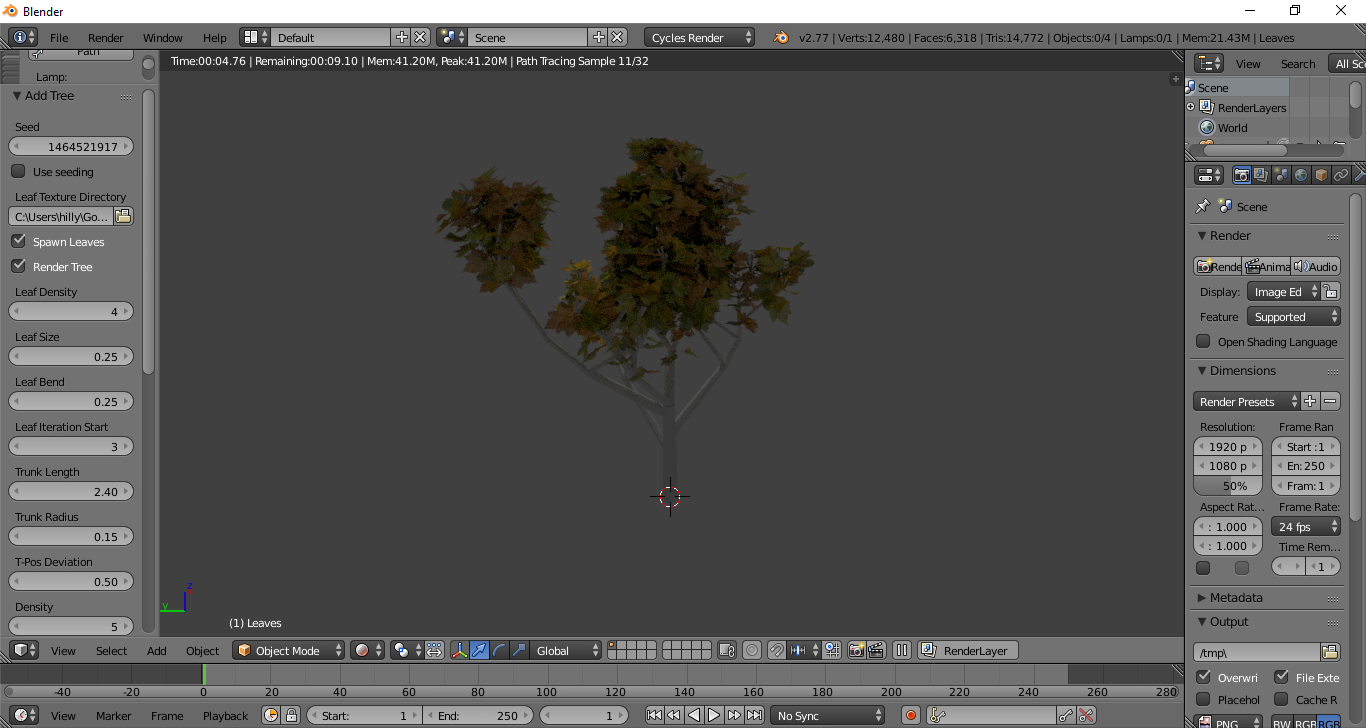This screenshot has width=1366, height=728.
Task: Click the Animation render button
Action: pyautogui.click(x=1266, y=266)
